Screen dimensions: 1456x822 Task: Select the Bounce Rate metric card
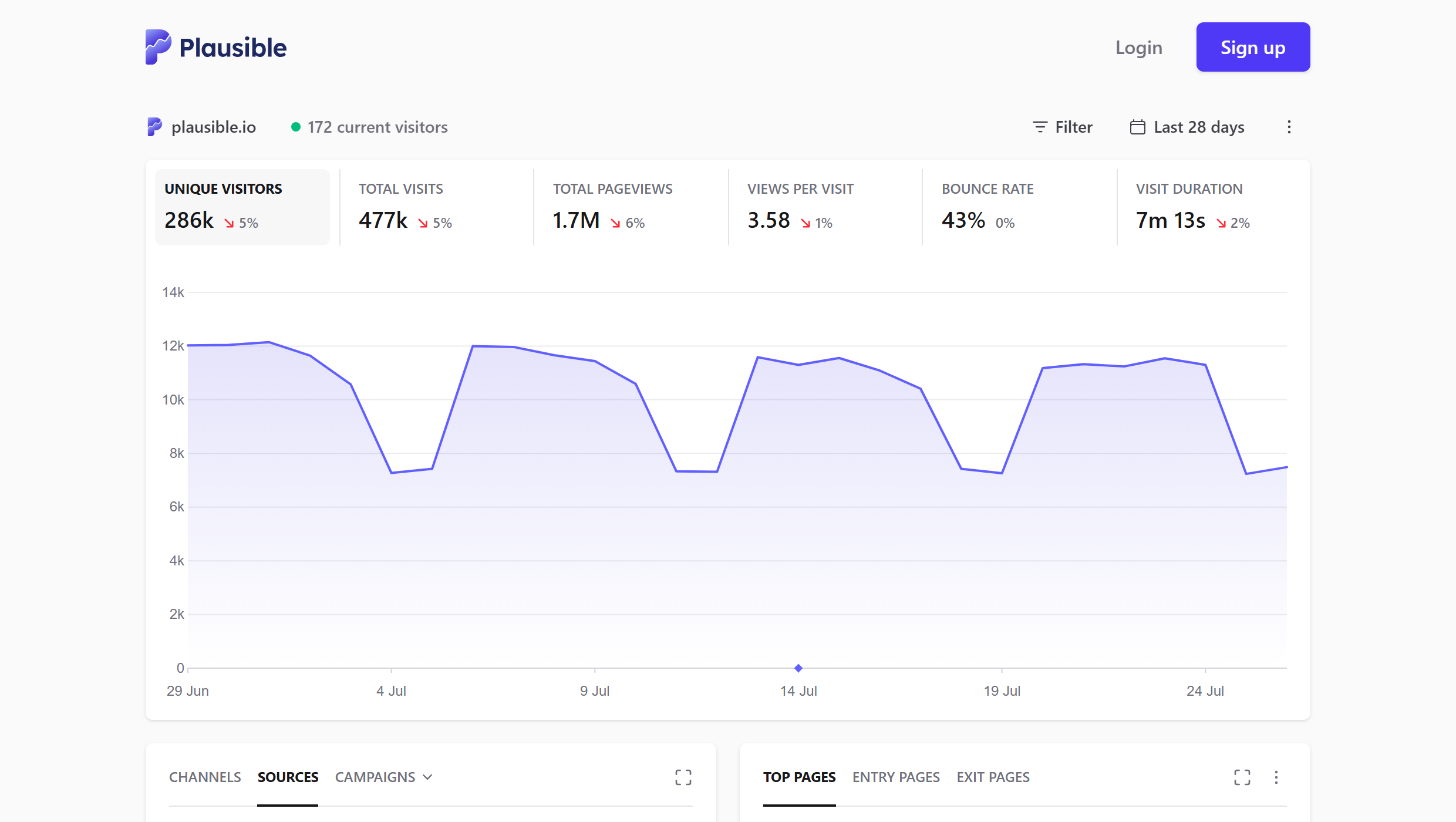pyautogui.click(x=1019, y=207)
